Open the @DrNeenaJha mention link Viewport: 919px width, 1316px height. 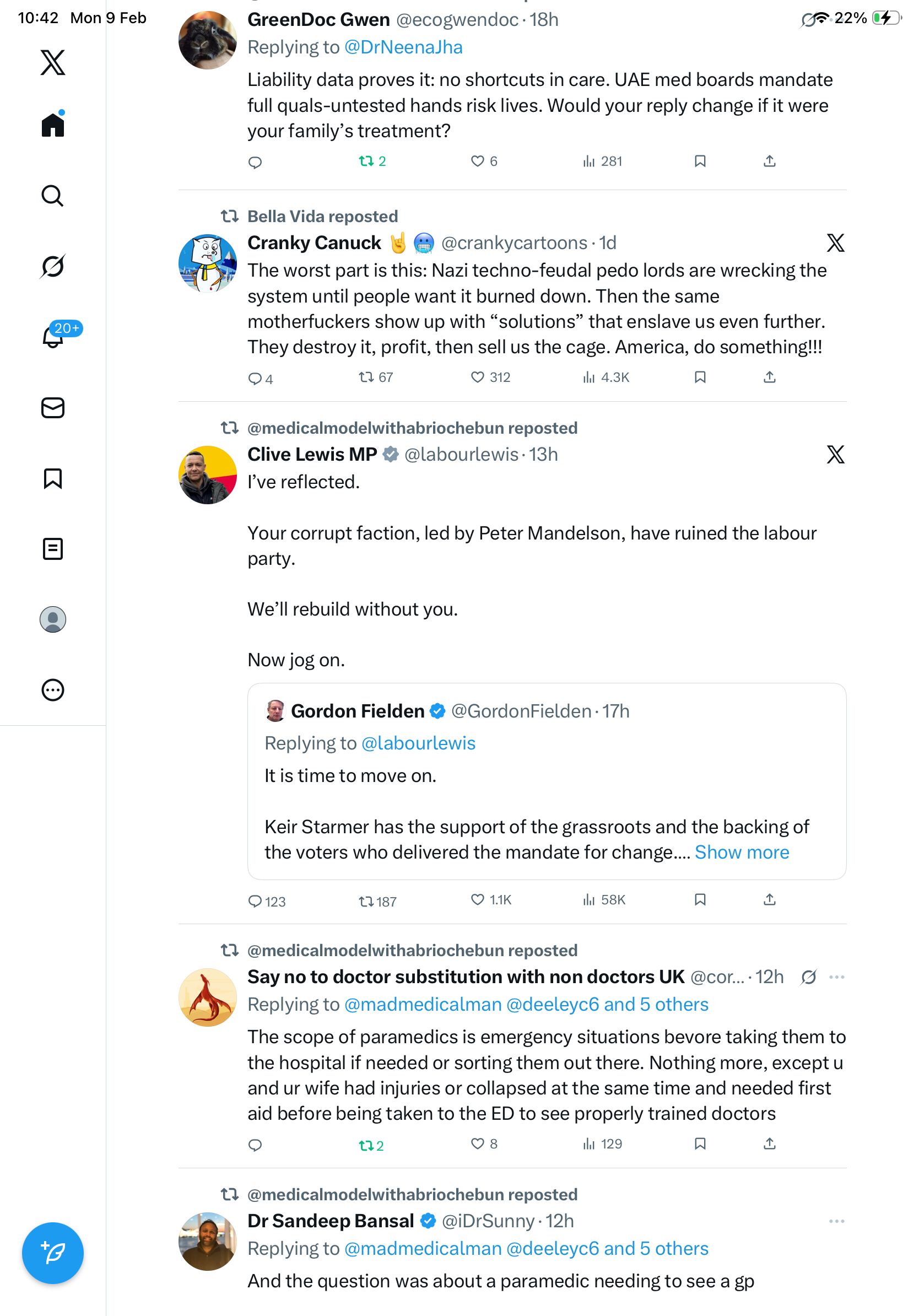pos(403,47)
